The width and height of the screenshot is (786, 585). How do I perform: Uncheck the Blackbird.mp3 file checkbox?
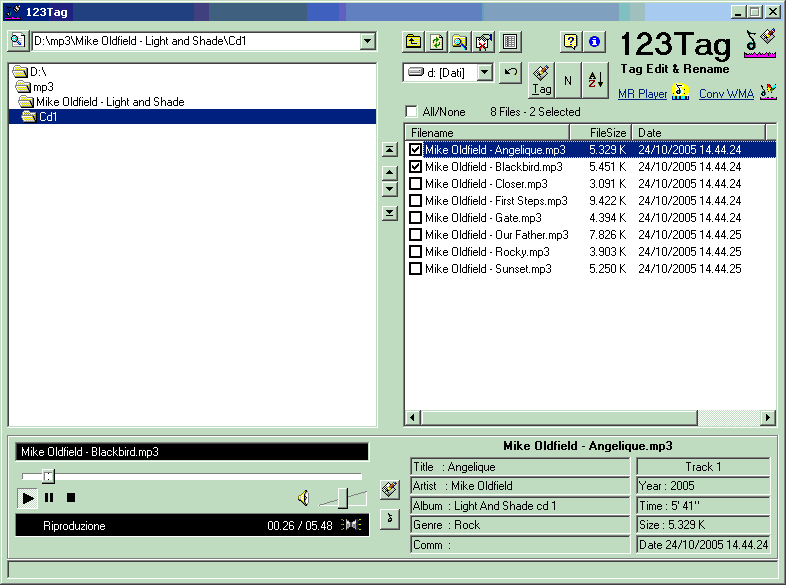click(416, 167)
